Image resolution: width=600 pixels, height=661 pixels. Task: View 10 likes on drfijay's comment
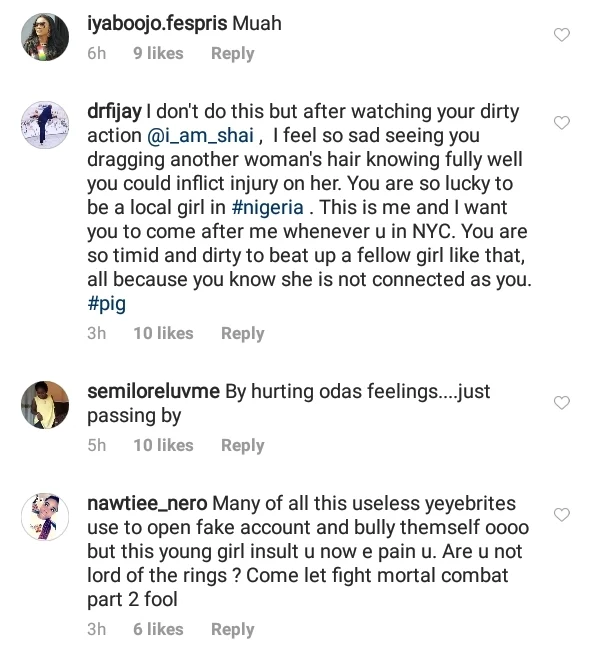pyautogui.click(x=163, y=333)
